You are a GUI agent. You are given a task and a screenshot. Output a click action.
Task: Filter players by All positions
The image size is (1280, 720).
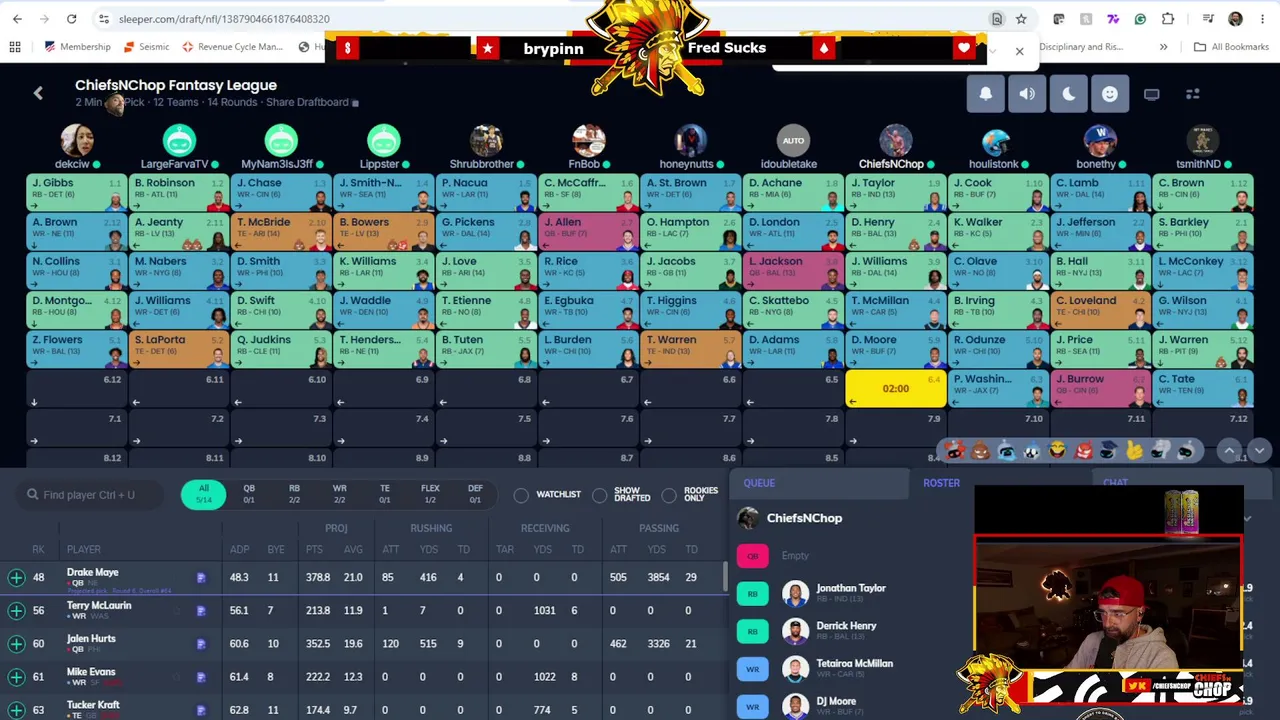coord(204,494)
